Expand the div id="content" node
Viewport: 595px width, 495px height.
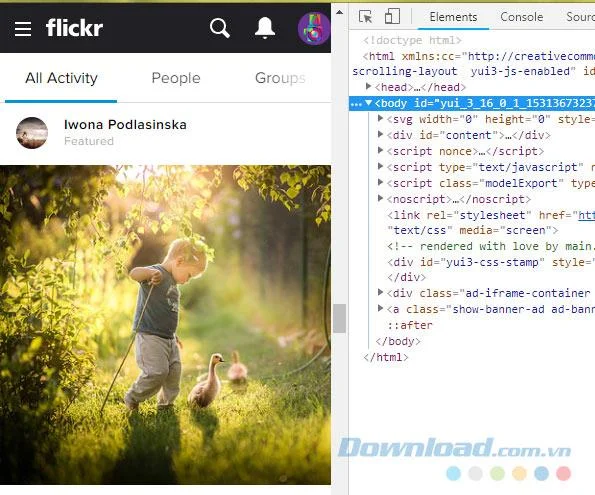click(380, 134)
